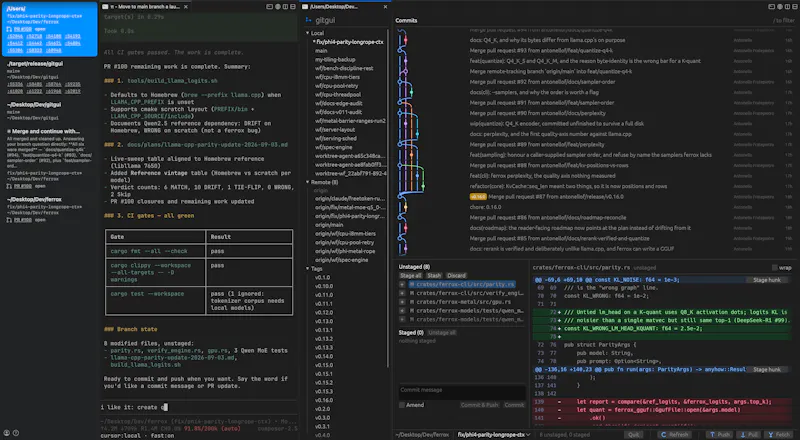The image size is (800, 440).
Task: Collapse the Remote section
Action: (308, 182)
